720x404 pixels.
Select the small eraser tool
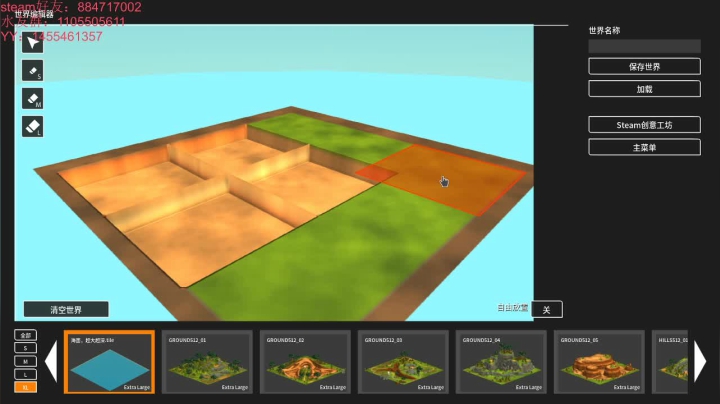click(33, 71)
